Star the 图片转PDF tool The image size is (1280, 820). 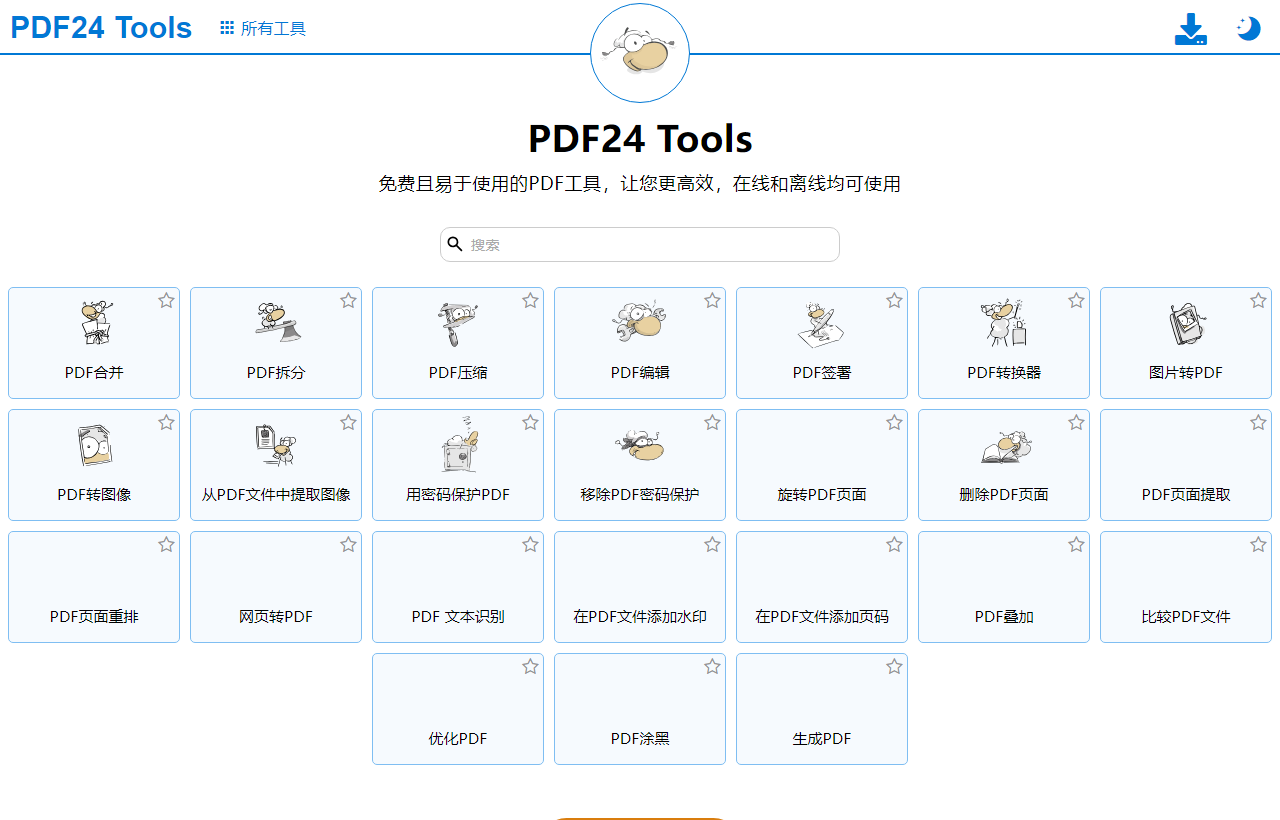click(1258, 300)
